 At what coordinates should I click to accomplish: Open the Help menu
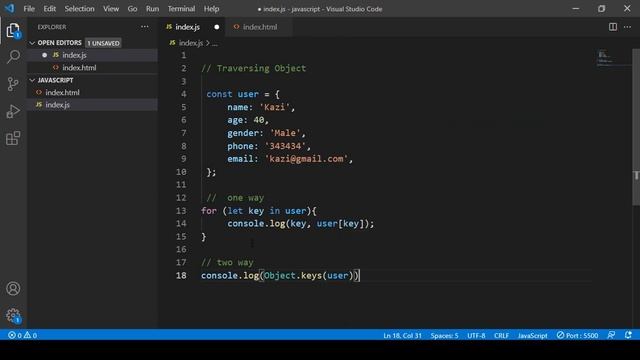pos(211,9)
